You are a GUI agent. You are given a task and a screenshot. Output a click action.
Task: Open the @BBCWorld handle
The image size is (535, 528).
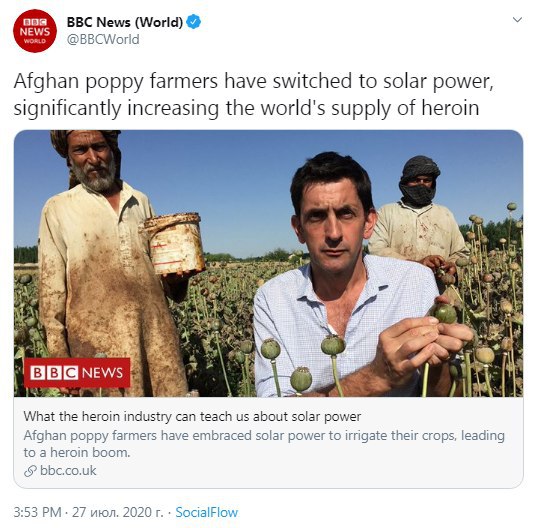click(x=103, y=40)
